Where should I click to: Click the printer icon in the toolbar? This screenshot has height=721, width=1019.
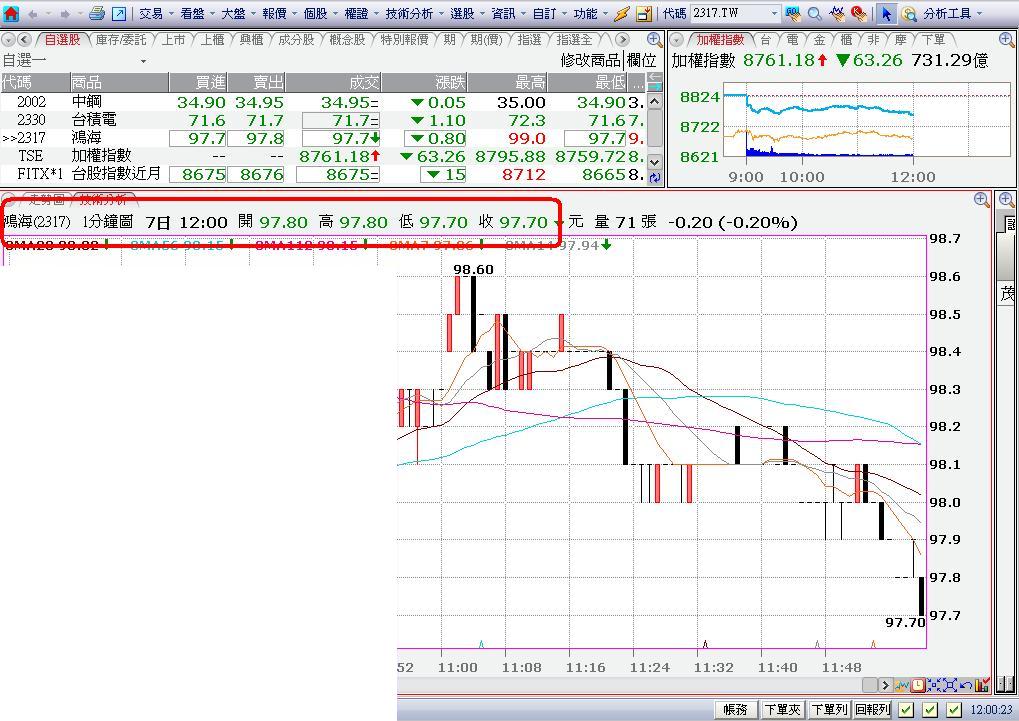coord(97,13)
